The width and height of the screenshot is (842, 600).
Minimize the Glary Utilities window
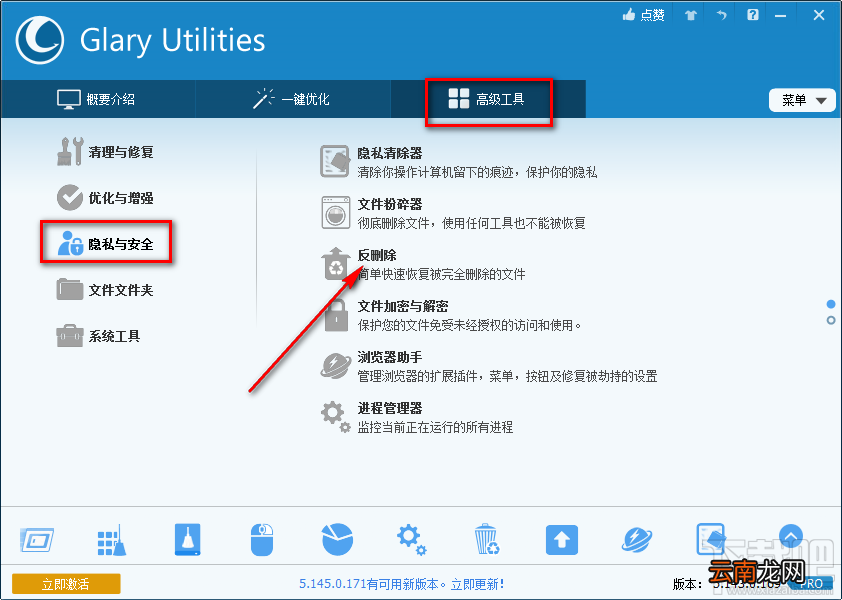pyautogui.click(x=780, y=16)
